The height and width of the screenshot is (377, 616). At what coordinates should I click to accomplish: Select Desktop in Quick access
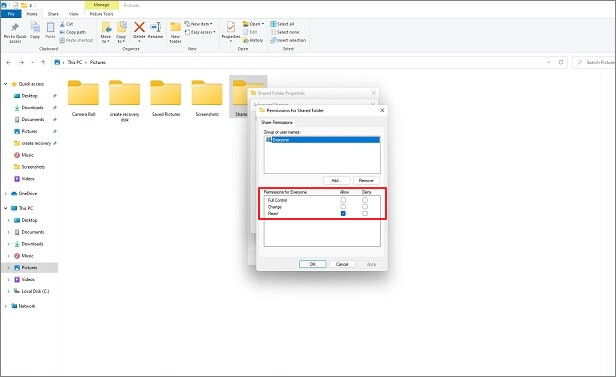26,96
